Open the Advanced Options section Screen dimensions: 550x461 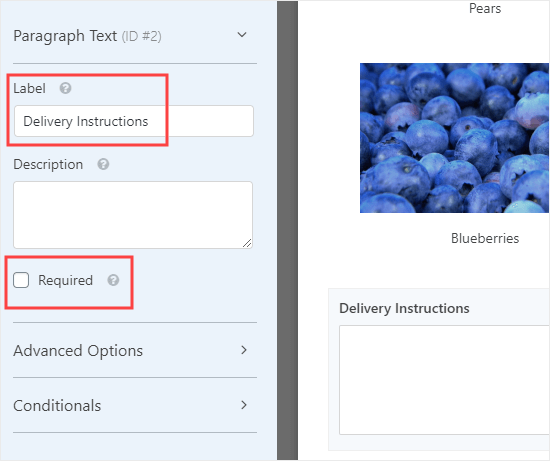click(x=135, y=350)
